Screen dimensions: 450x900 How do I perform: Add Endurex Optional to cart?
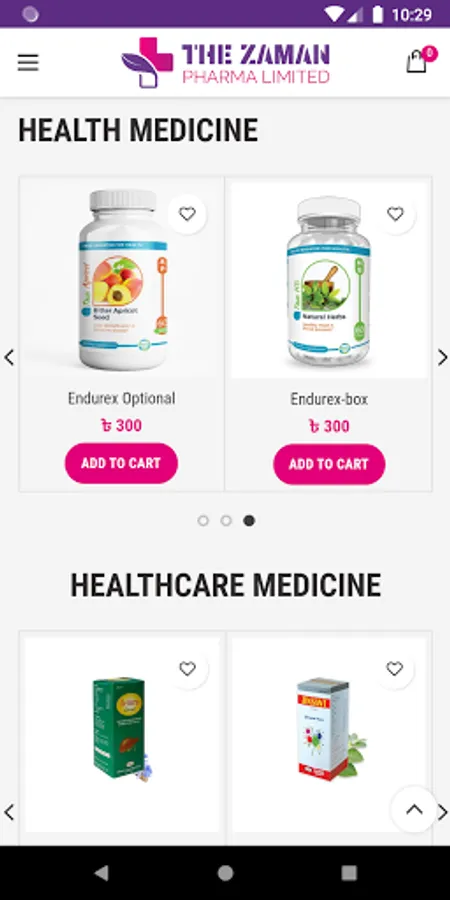121,463
